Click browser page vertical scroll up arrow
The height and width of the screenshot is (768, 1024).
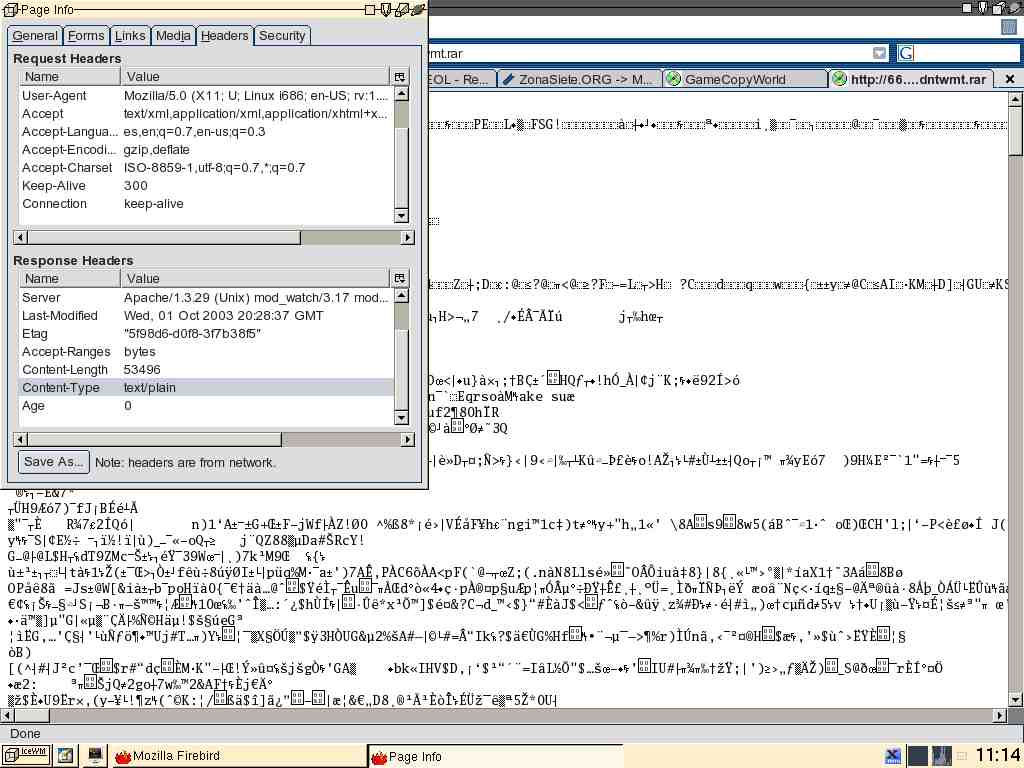point(1015,99)
